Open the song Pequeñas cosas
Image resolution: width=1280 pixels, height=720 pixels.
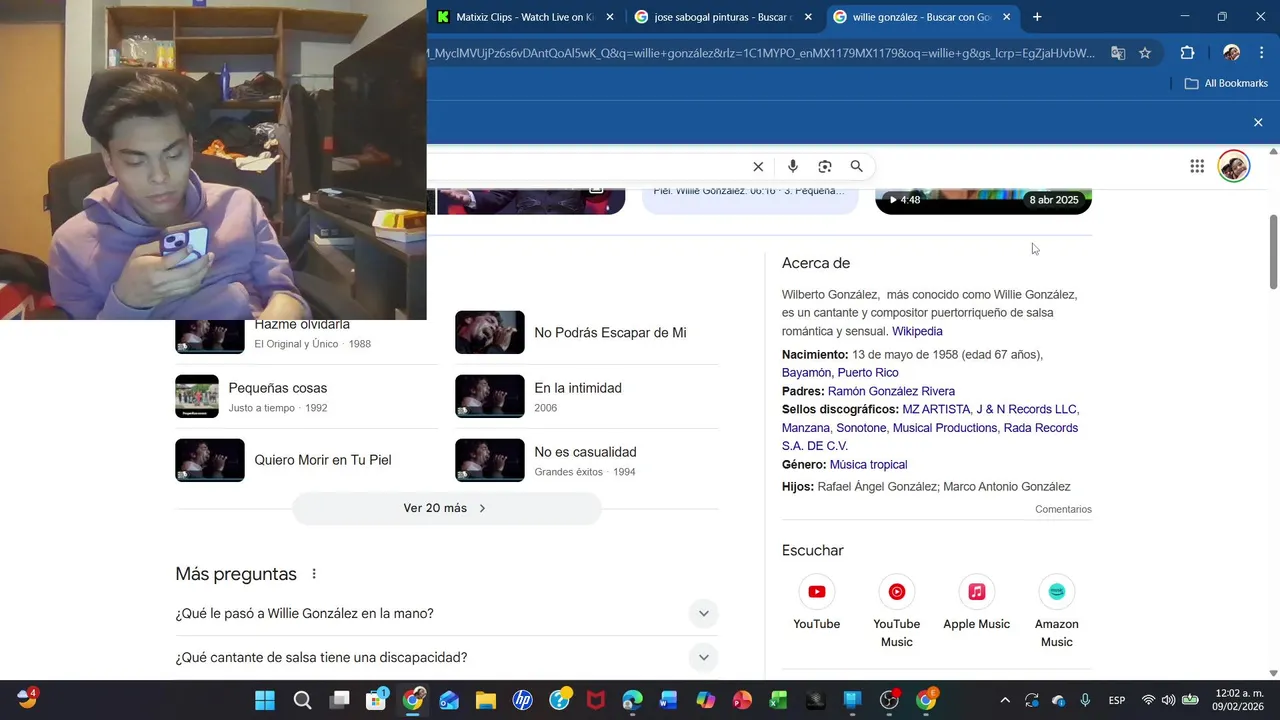click(x=307, y=396)
